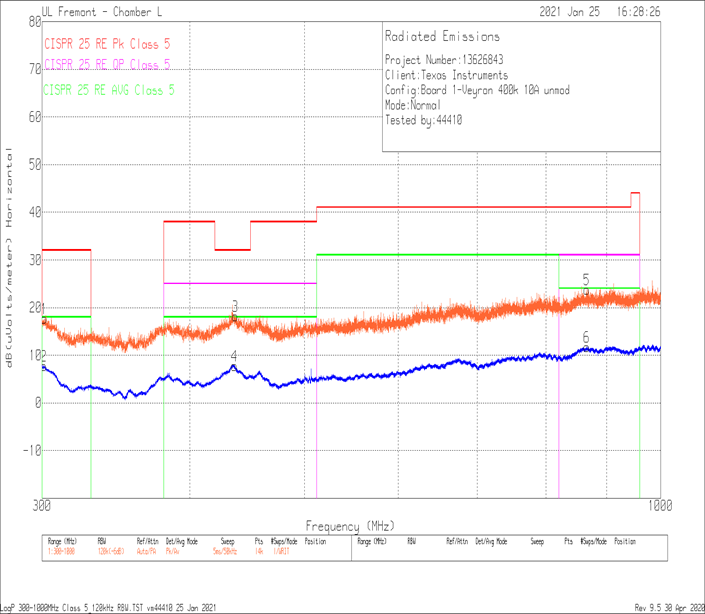The width and height of the screenshot is (705, 614).
Task: Click the Frequency (MHz) axis label
Action: [x=350, y=525]
